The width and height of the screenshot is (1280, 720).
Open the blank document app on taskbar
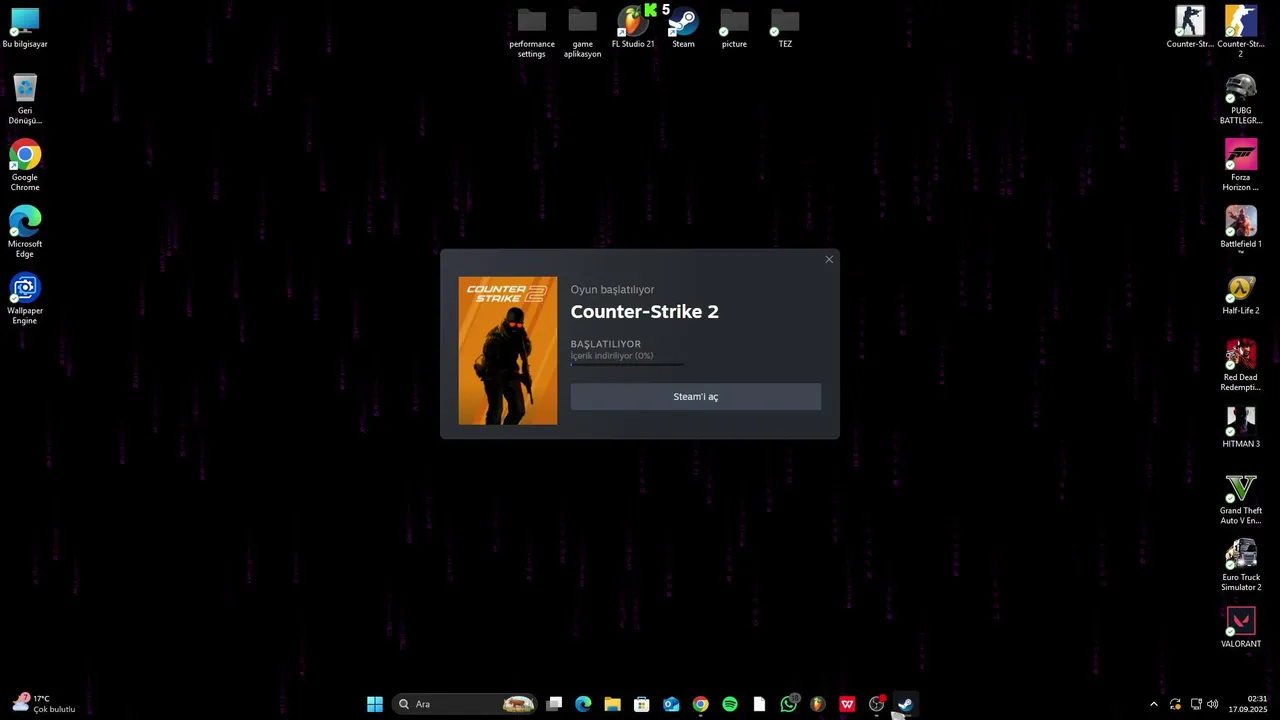759,704
